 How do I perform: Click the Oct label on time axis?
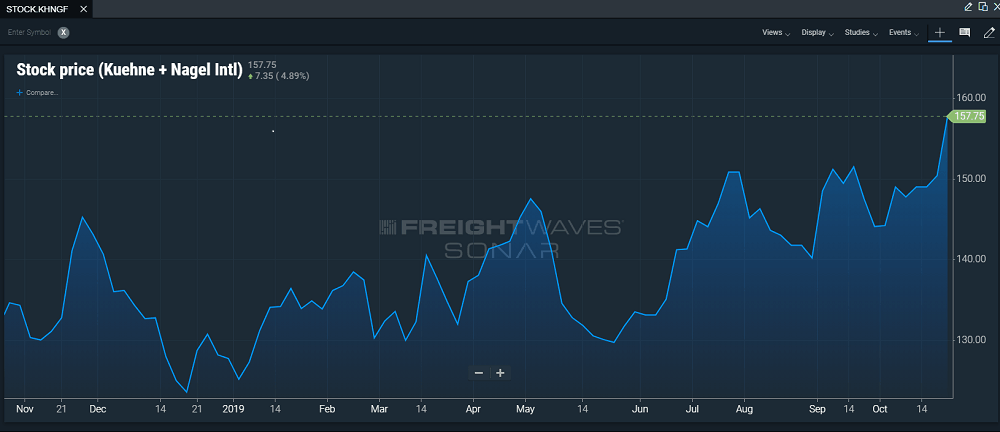pos(880,408)
